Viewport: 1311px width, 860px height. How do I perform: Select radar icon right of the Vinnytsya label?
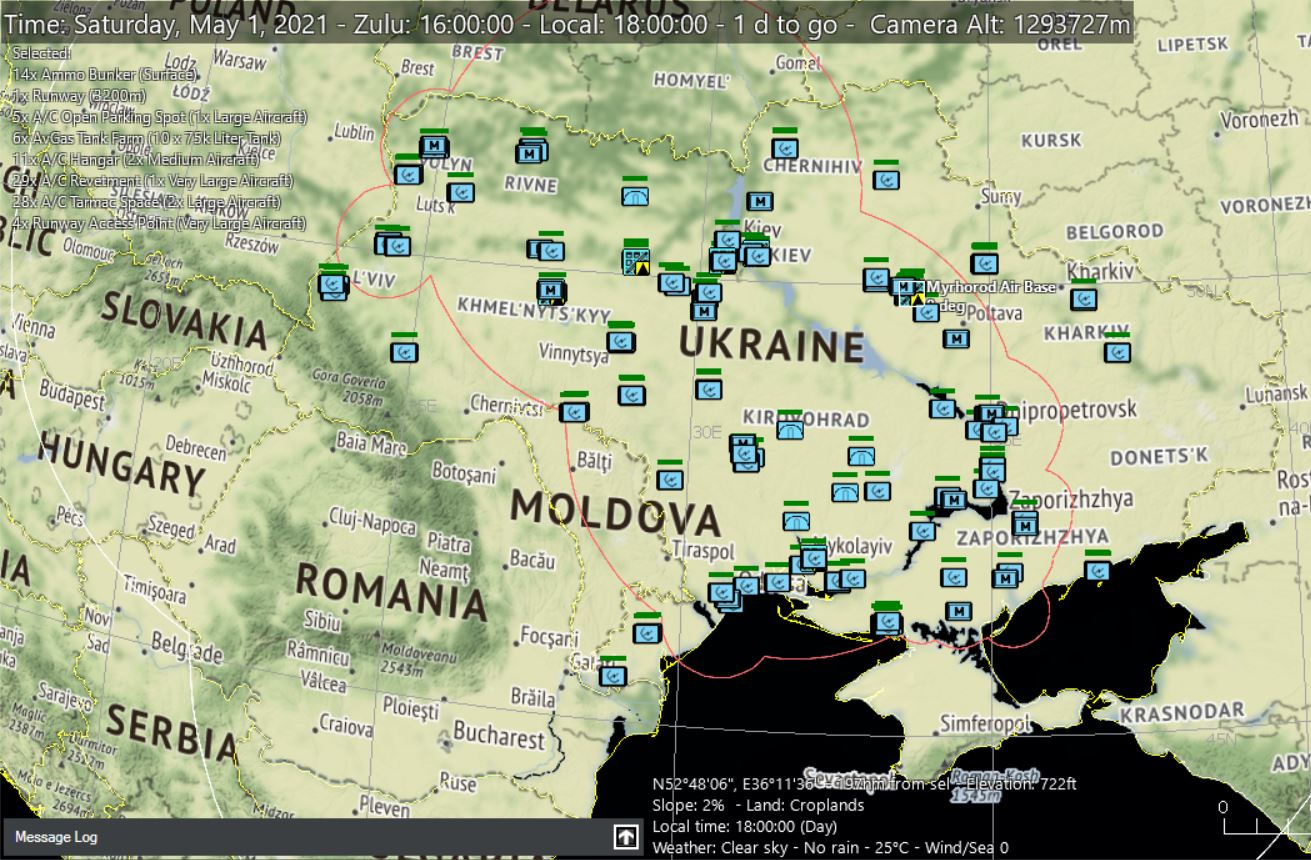point(621,341)
